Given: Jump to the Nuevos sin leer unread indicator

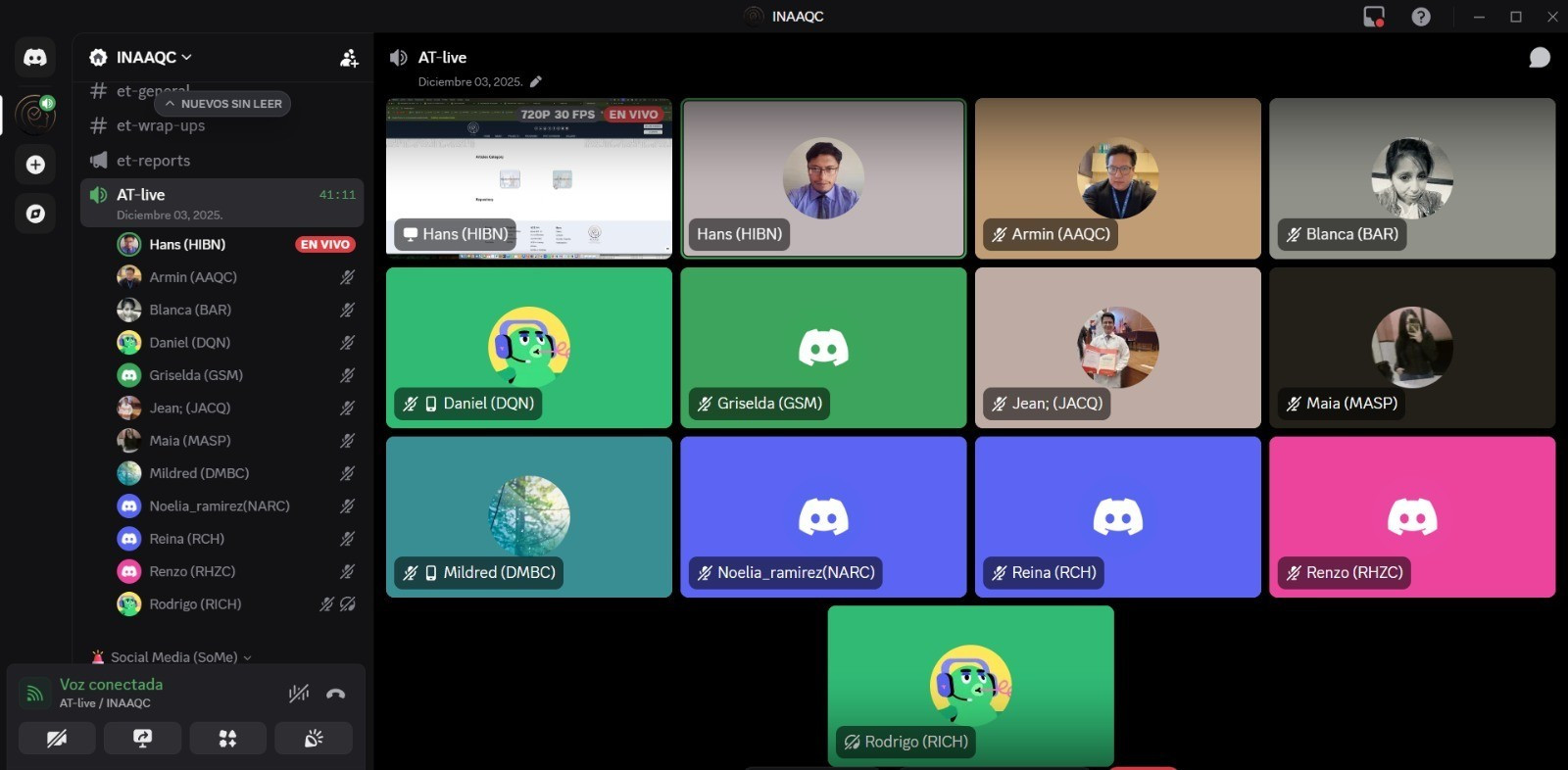Looking at the screenshot, I should pos(223,104).
